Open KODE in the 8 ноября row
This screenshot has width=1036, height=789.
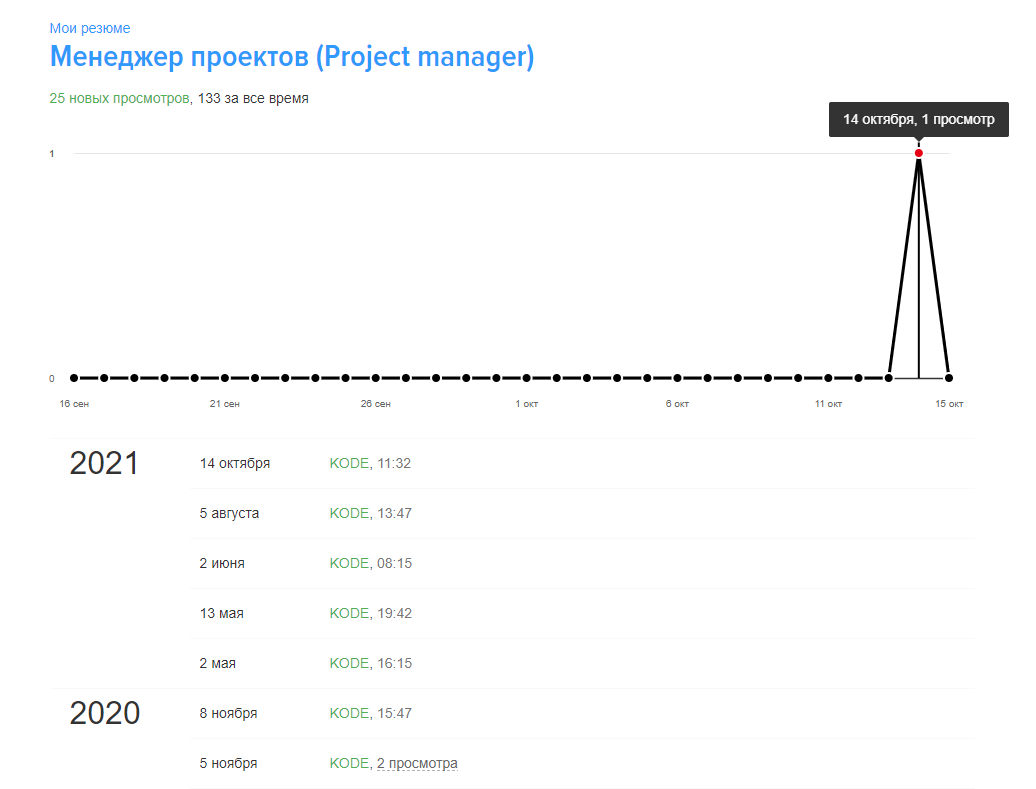tap(349, 713)
